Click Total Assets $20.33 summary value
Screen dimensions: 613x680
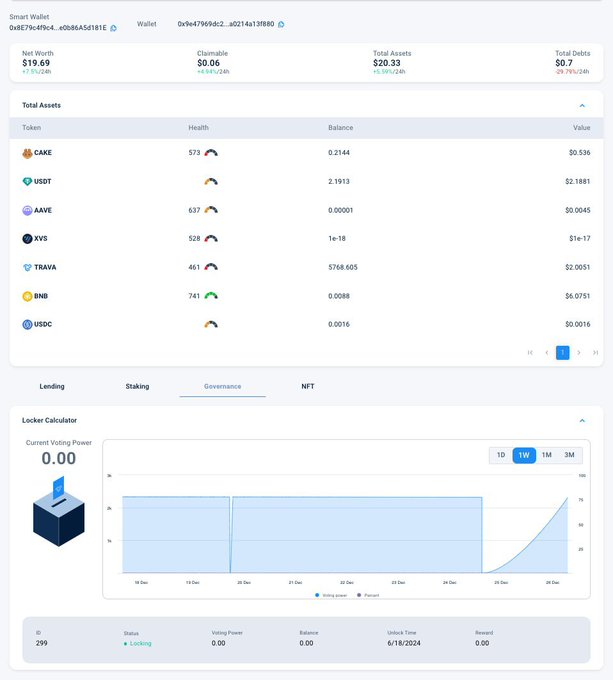click(387, 63)
